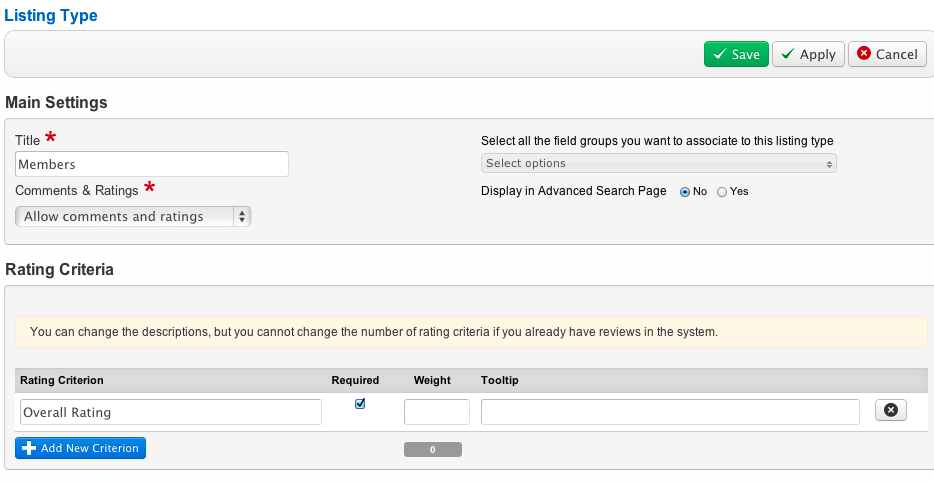Remove the Overall Rating criterion row
The width and height of the screenshot is (934, 482).
click(891, 409)
